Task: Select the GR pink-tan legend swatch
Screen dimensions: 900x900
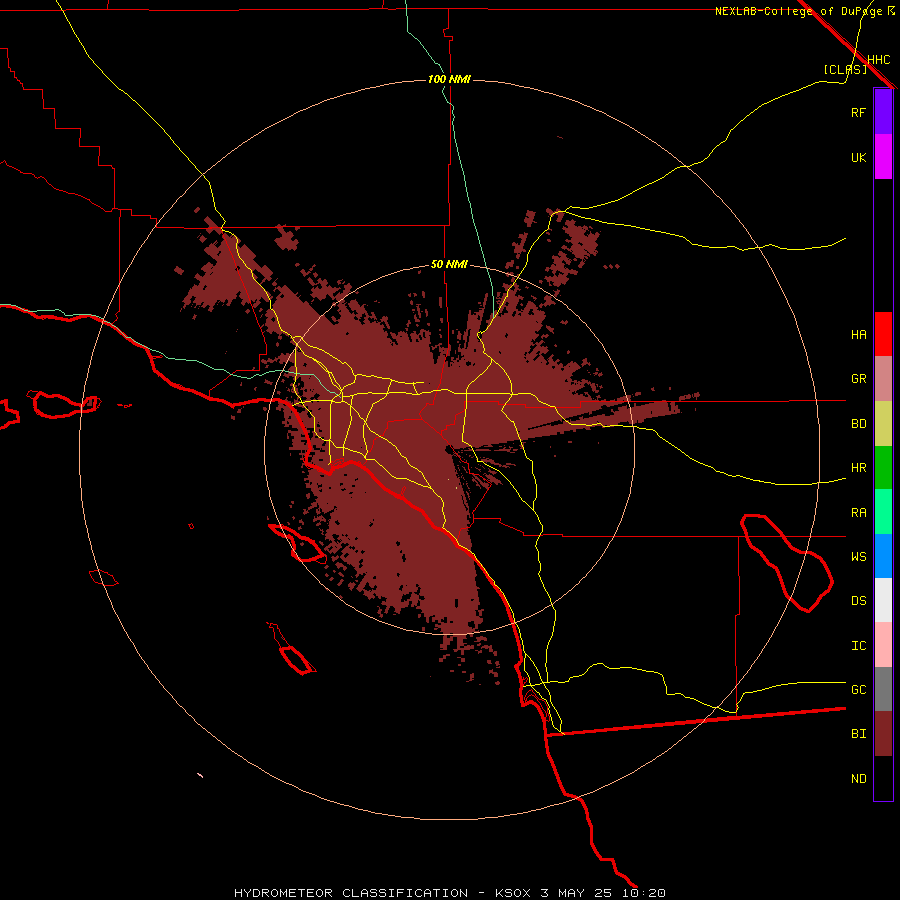Action: (x=883, y=379)
